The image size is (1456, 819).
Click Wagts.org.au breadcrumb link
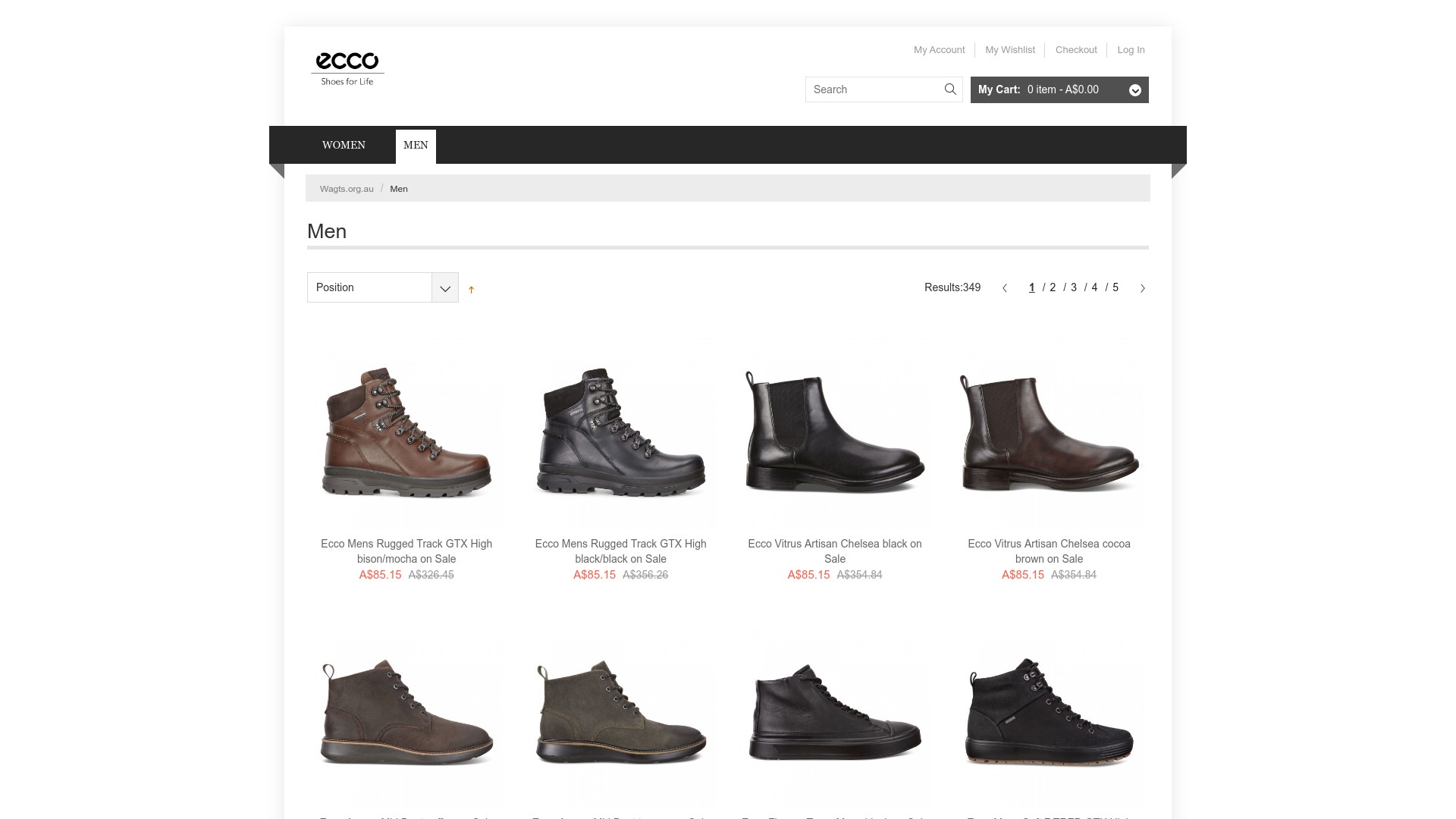pos(347,189)
